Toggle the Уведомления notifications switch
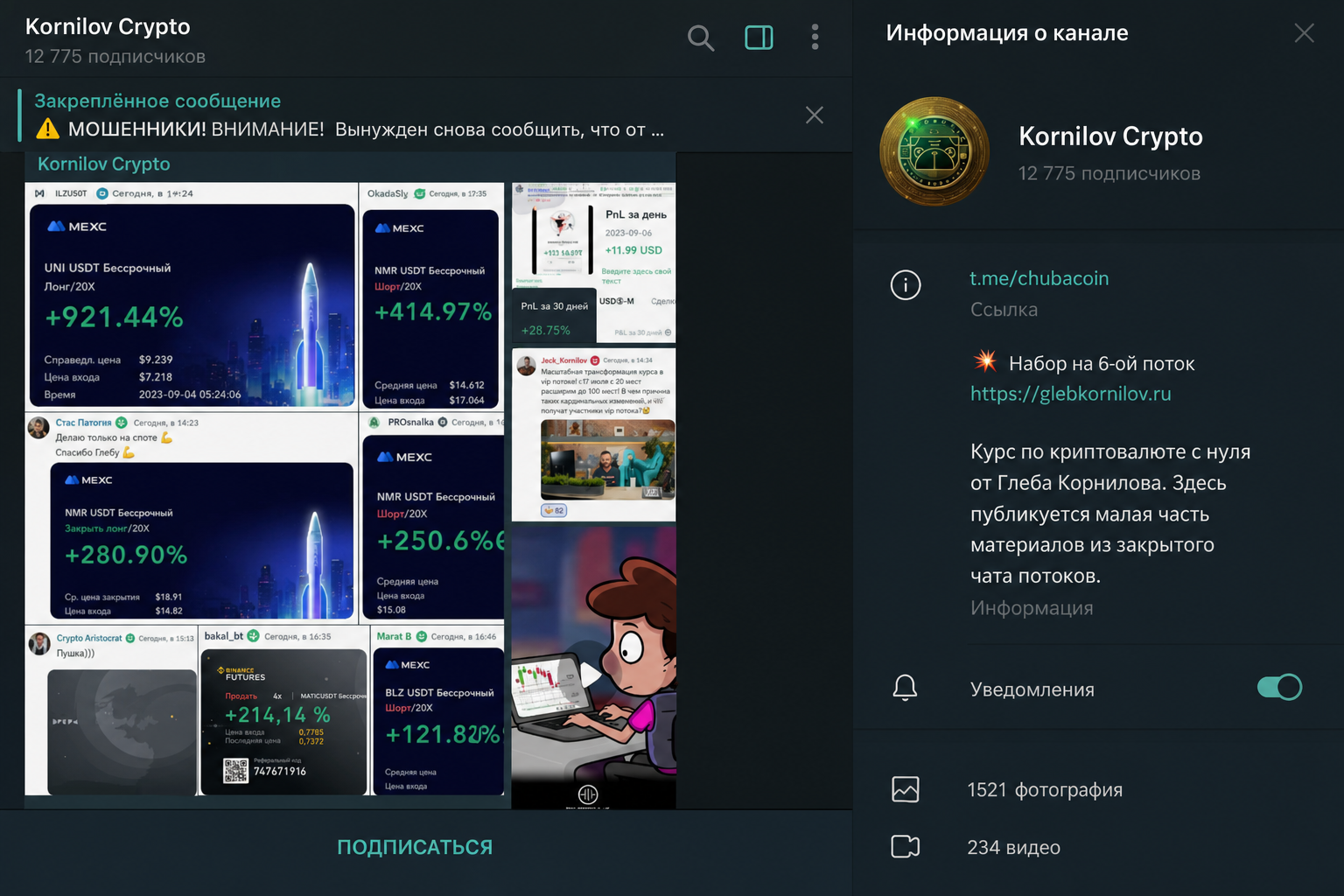 (x=1279, y=687)
